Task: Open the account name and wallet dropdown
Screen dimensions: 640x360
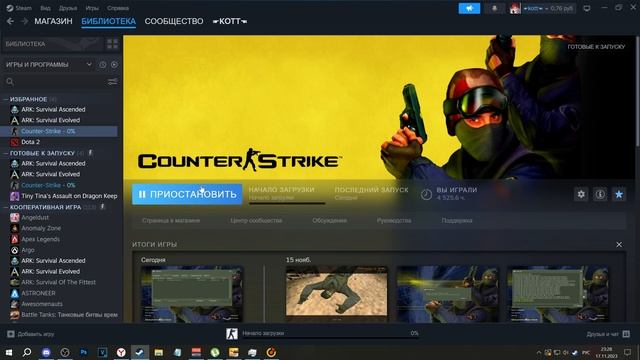Action: tap(548, 8)
